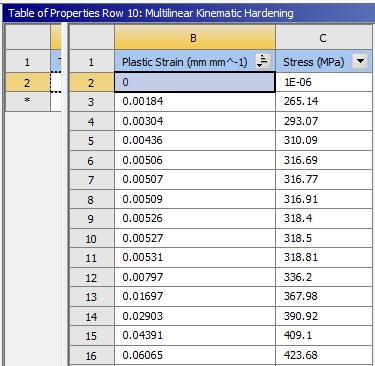Select plastic strain cell 0.00526

pyautogui.click(x=195, y=218)
